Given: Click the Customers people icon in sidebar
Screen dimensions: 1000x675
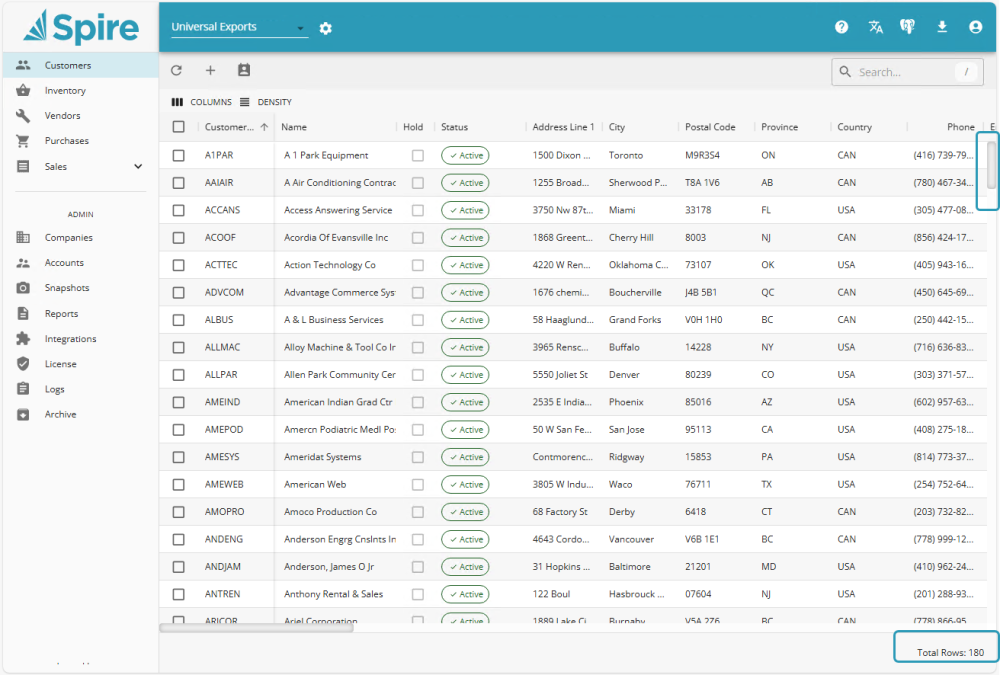Looking at the screenshot, I should point(23,65).
